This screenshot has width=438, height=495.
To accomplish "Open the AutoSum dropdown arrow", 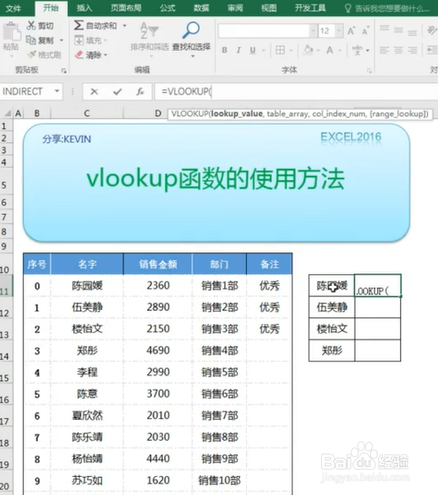I will (125, 25).
